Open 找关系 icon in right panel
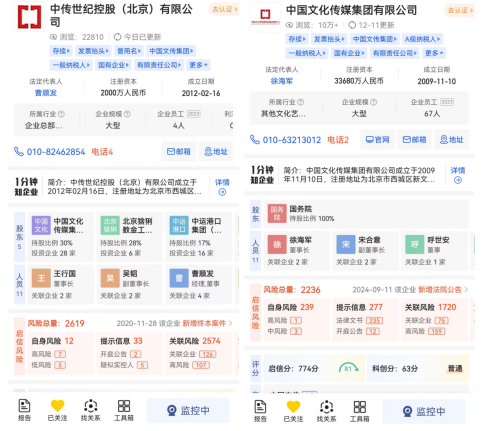The height and width of the screenshot is (431, 492). click(326, 411)
